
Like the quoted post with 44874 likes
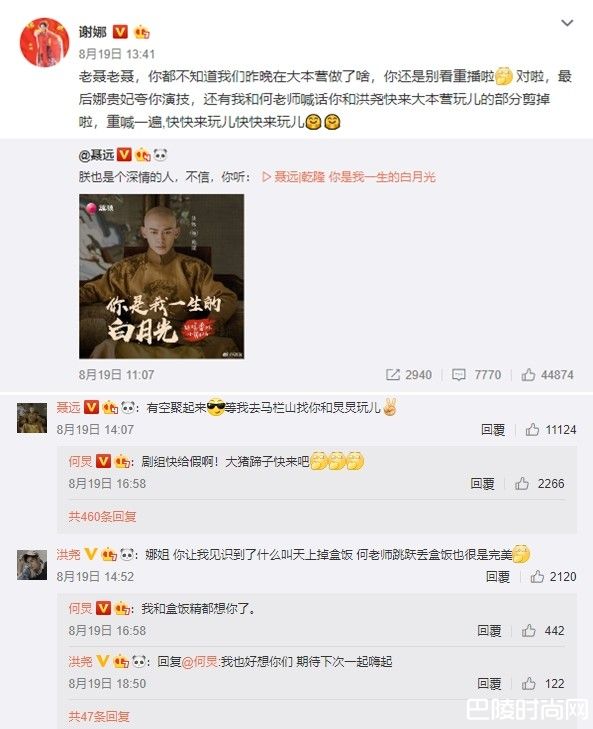point(547,375)
